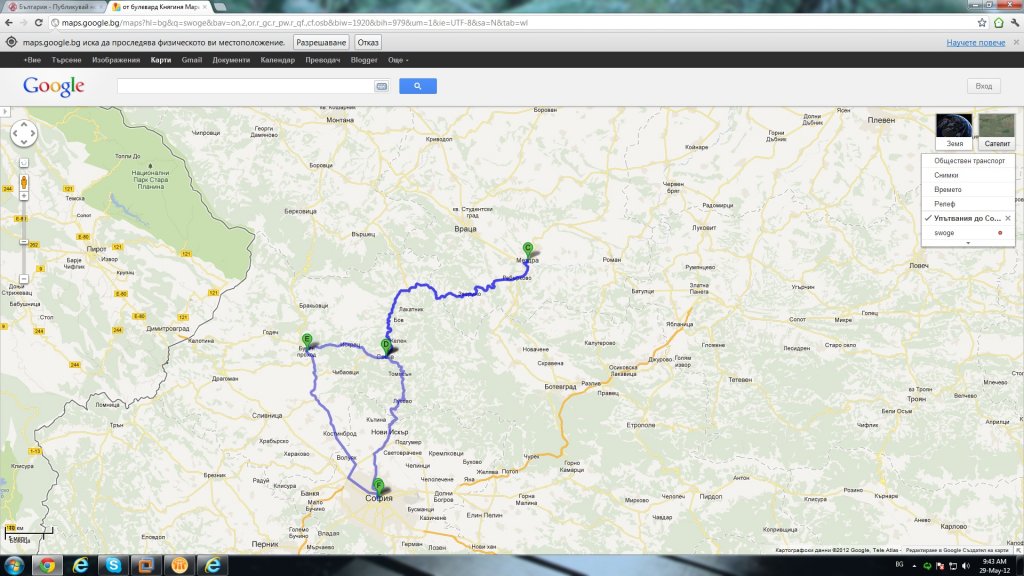
Task: Click green route marker F at София
Action: [x=378, y=485]
